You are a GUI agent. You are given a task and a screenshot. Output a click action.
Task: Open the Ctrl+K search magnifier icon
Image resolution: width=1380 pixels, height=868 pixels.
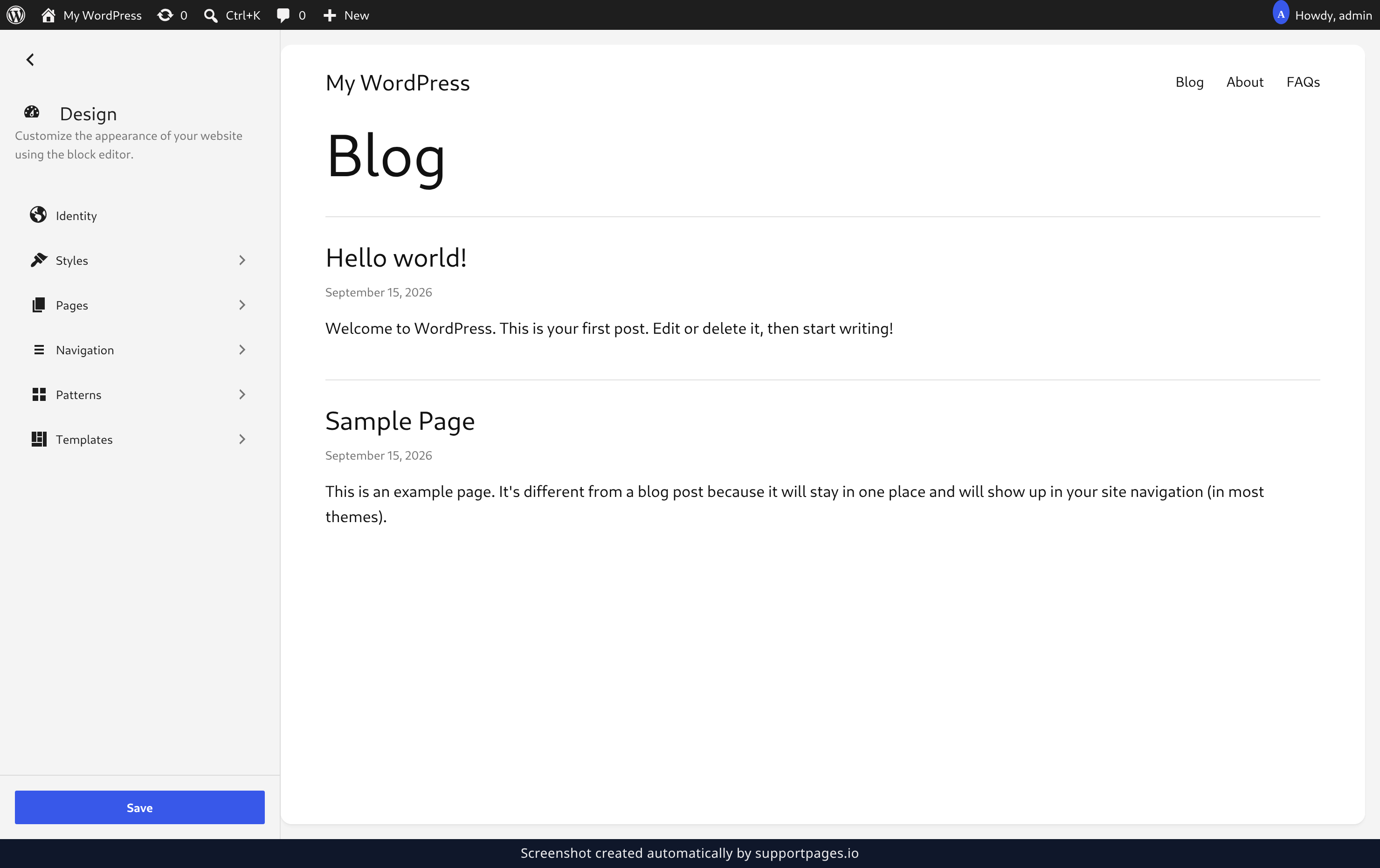coord(210,15)
